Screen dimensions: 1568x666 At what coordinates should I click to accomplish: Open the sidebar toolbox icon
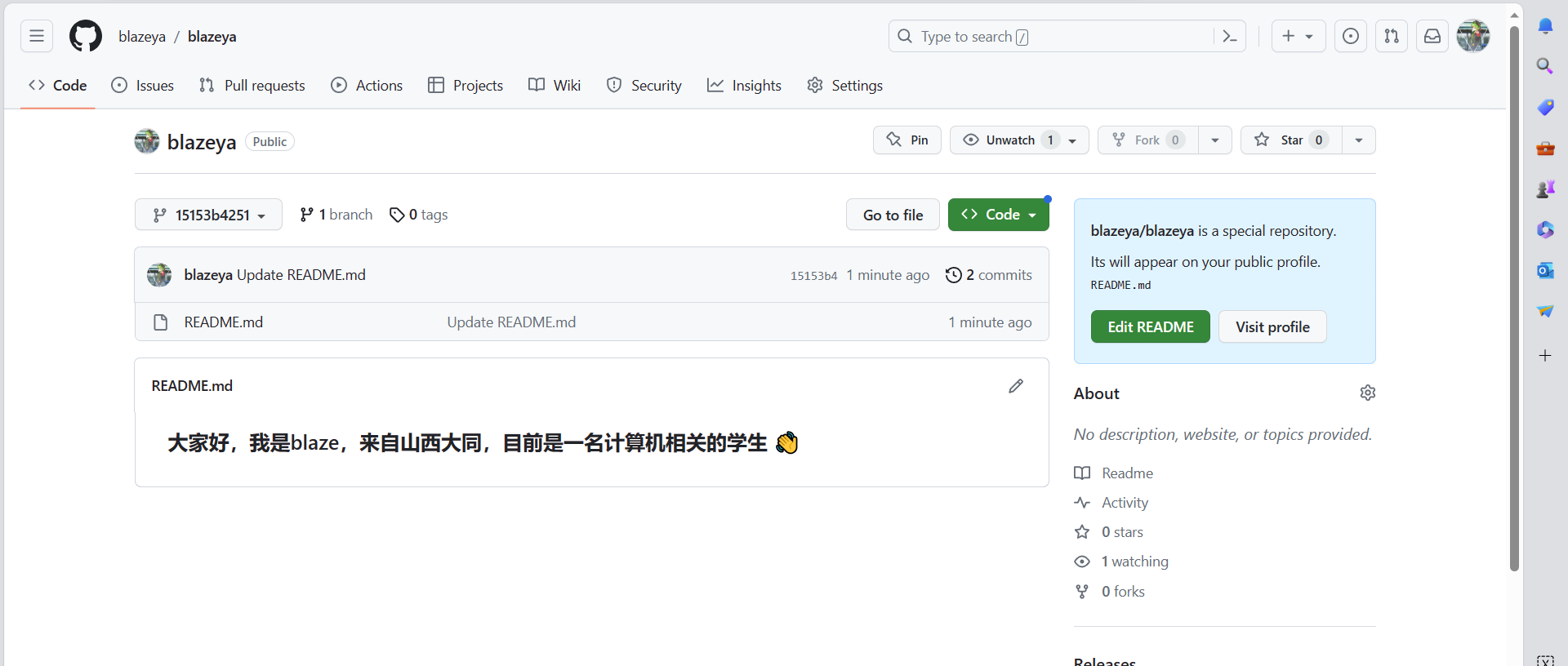[1545, 149]
